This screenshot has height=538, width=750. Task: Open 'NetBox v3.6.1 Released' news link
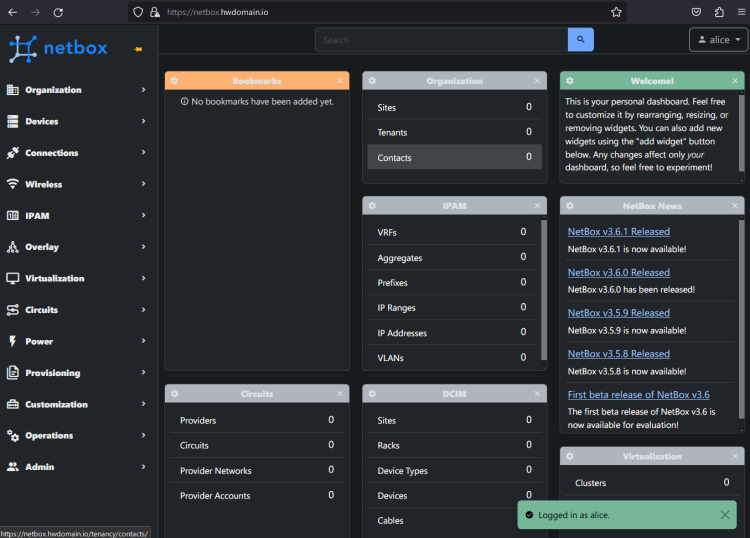tap(618, 231)
